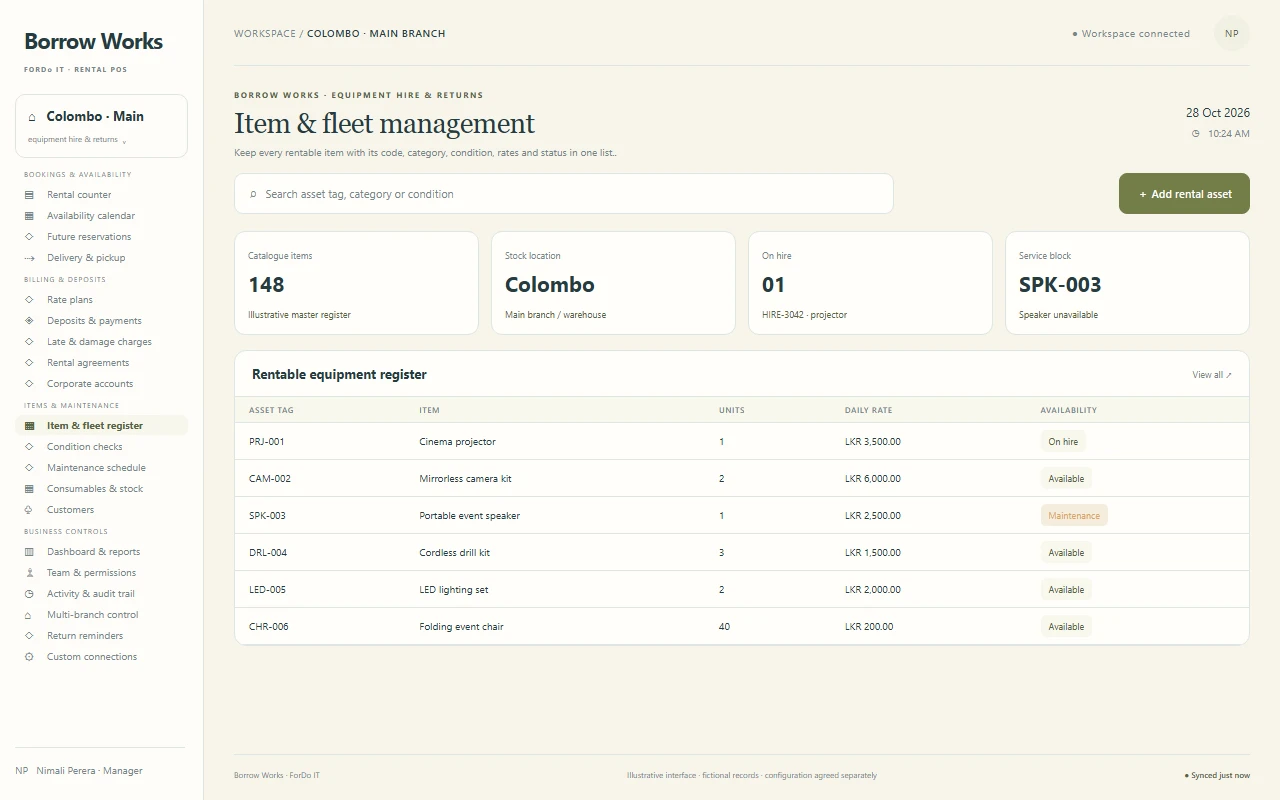Click the Activity & audit trail clock icon
Image resolution: width=1280 pixels, height=800 pixels.
click(29, 594)
